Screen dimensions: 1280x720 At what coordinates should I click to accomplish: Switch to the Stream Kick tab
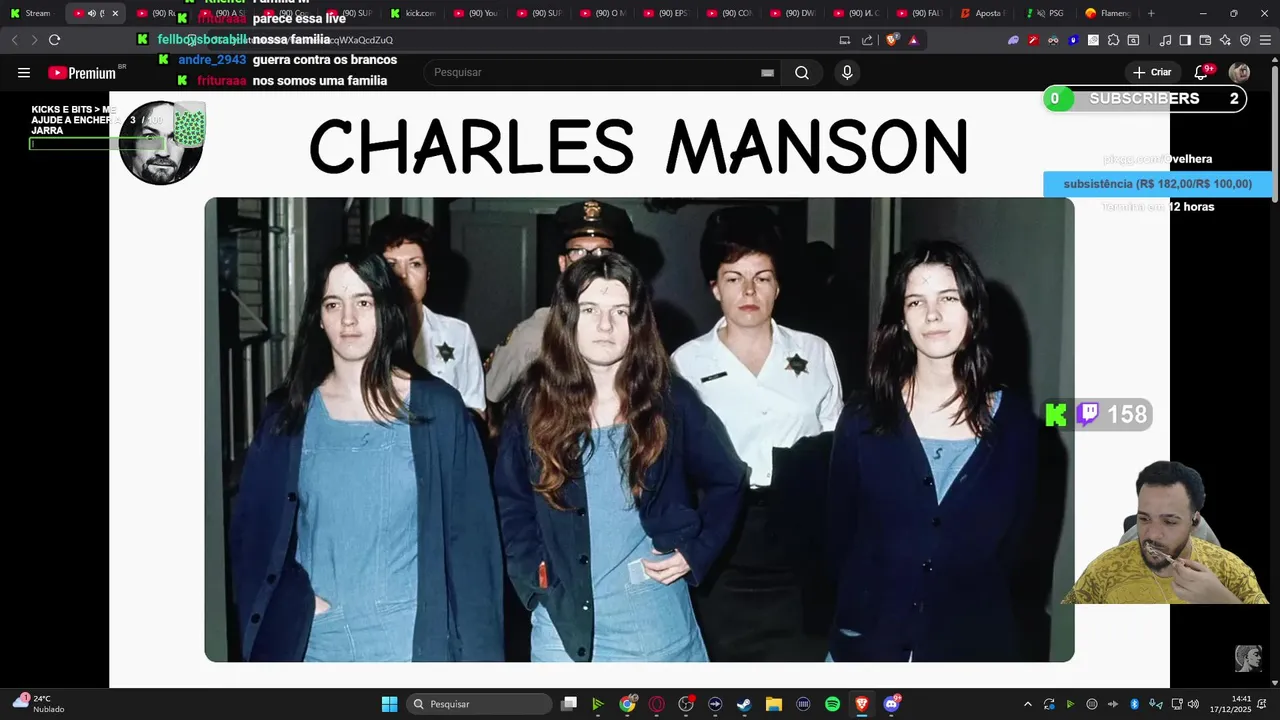click(x=32, y=13)
